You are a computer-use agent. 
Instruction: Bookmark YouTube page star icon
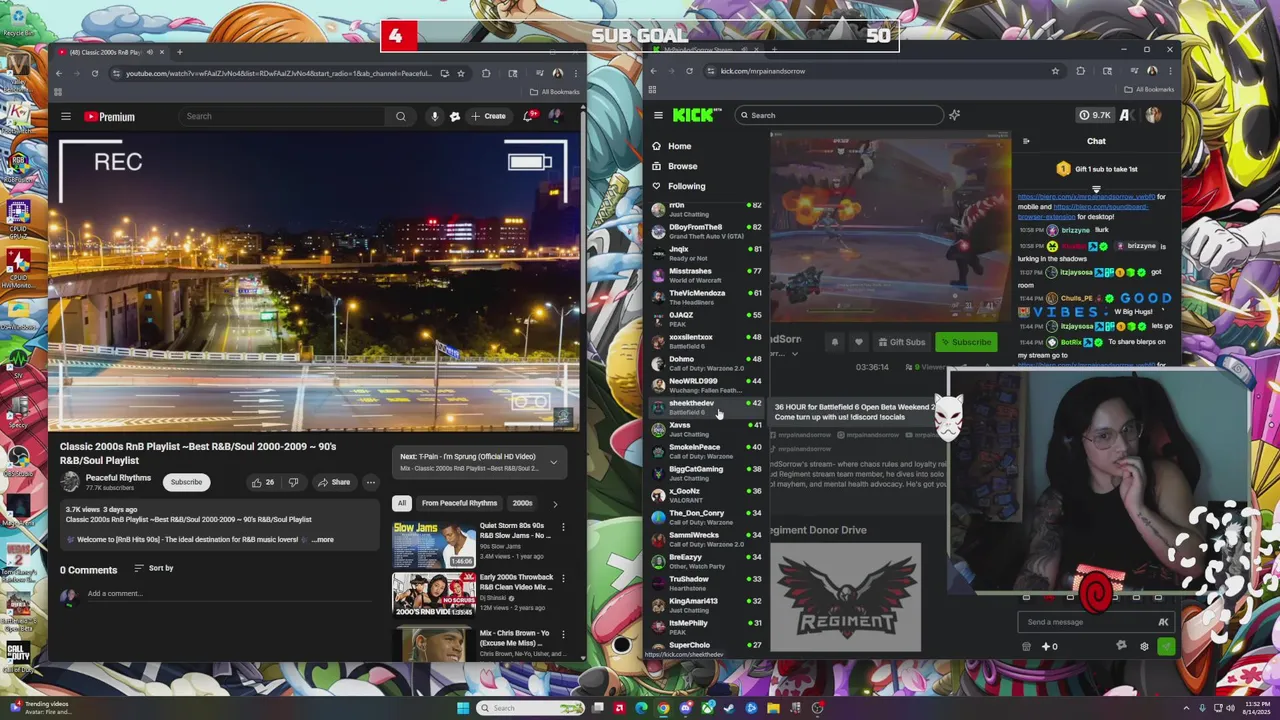(x=460, y=73)
